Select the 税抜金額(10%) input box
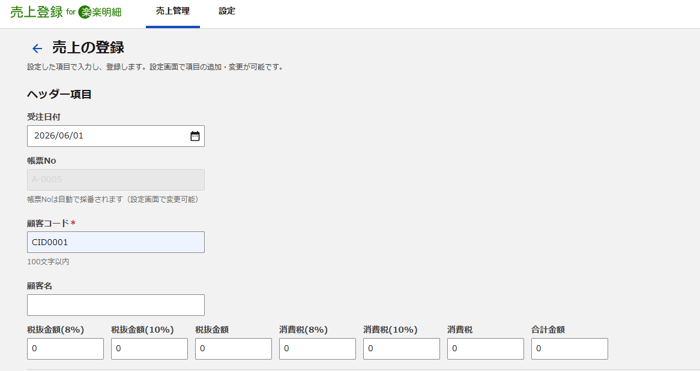Image resolution: width=700 pixels, height=371 pixels. pos(149,349)
